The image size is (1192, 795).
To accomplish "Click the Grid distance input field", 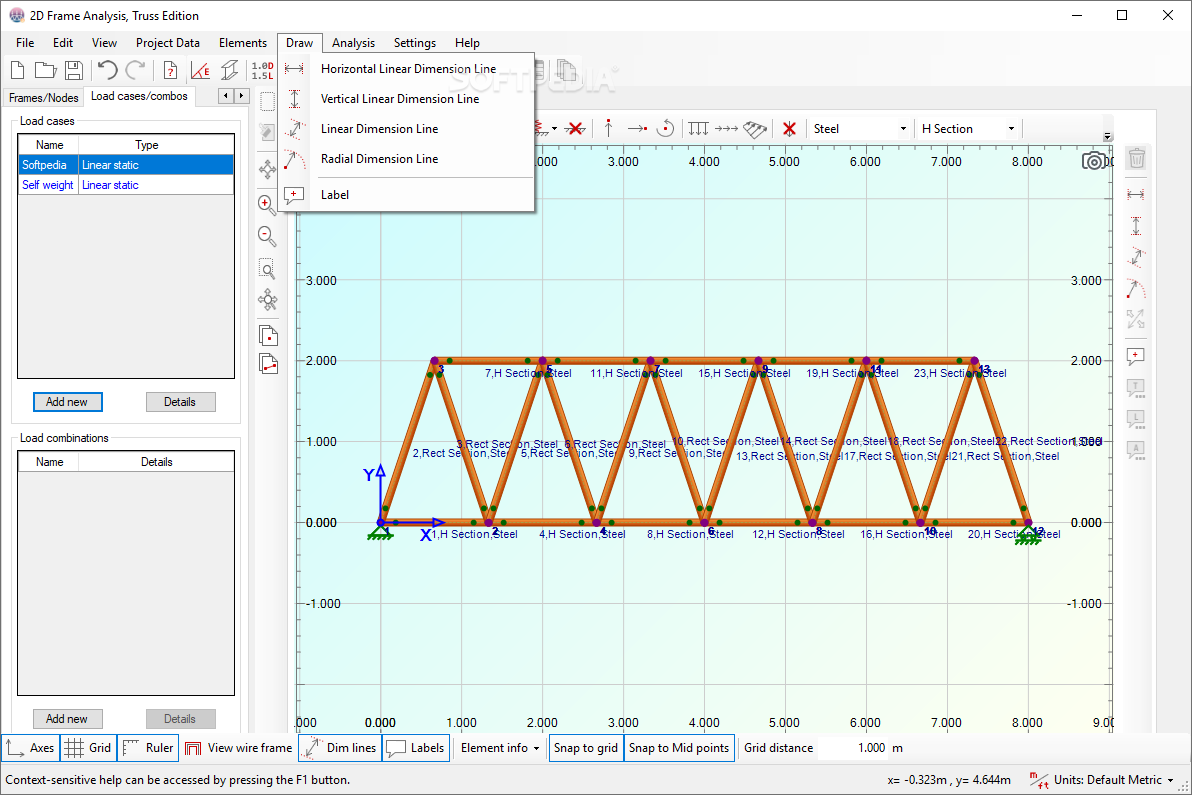I will coord(853,748).
